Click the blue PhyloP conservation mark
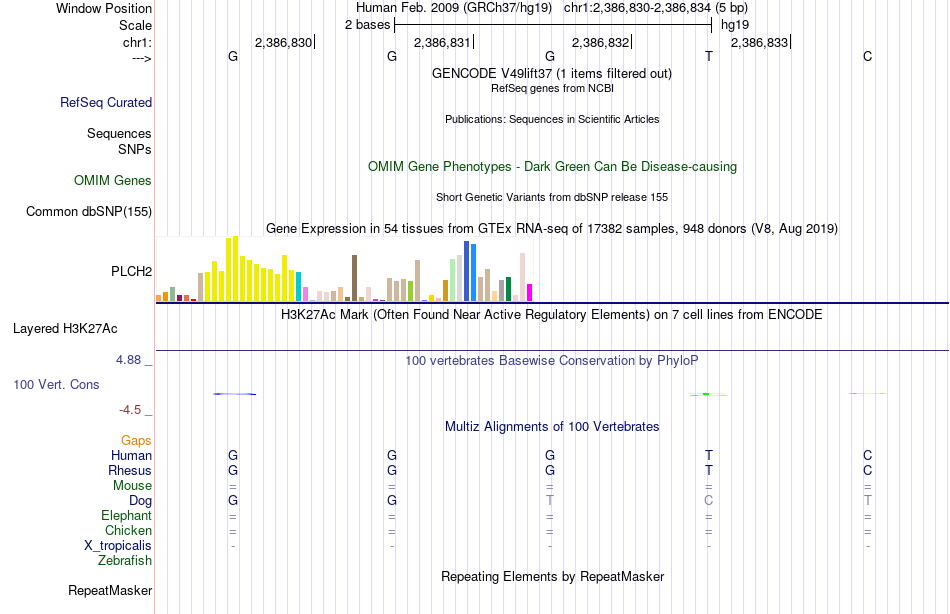Screen dimensions: 950x614 [x=234, y=394]
